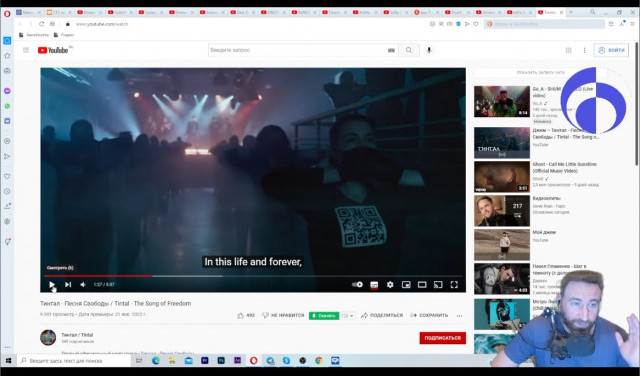
Task: Open YouTube settings three-dot menu in the header
Action: [584, 50]
